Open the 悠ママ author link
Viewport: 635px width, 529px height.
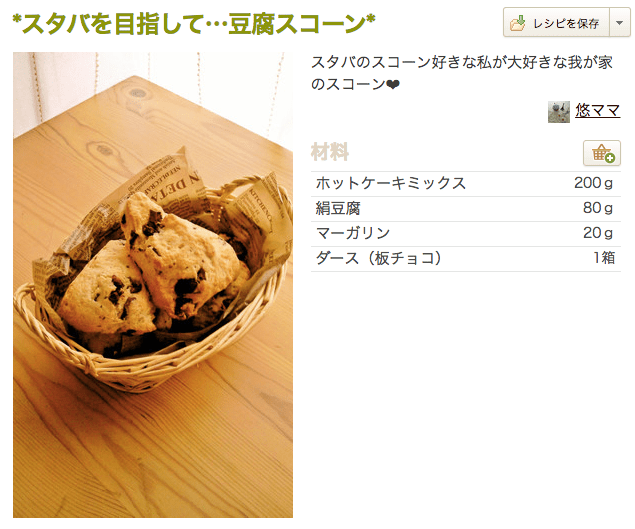click(597, 111)
